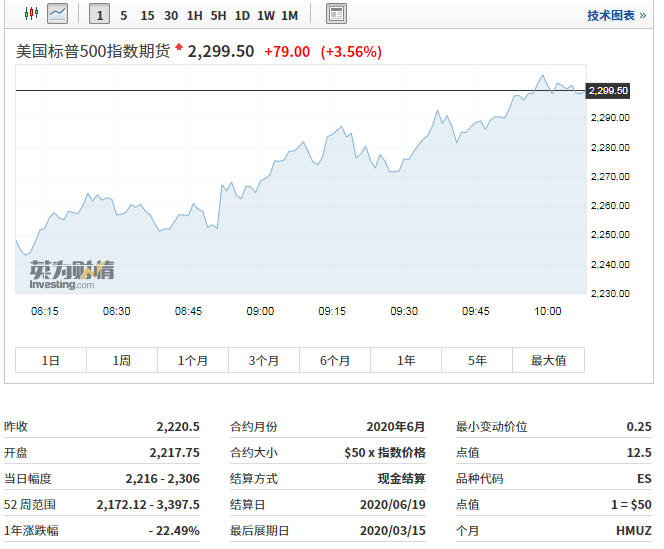Set chart interval to 1H
Screen dimensions: 664x549
195,15
